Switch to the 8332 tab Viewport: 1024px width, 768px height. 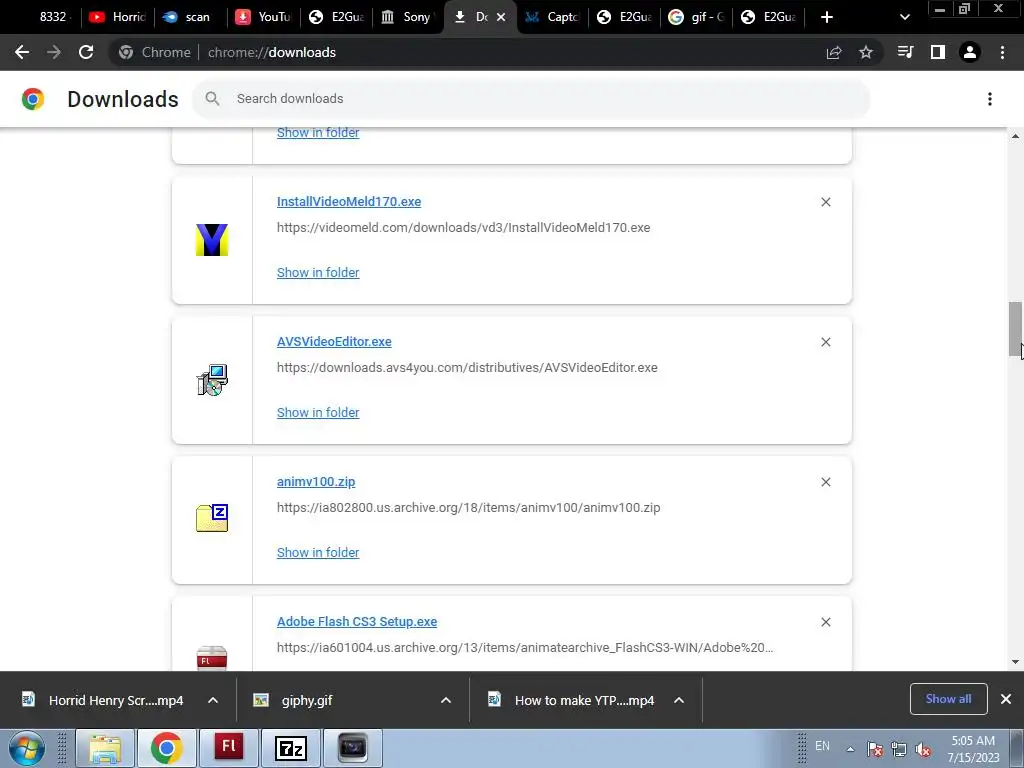pos(46,17)
